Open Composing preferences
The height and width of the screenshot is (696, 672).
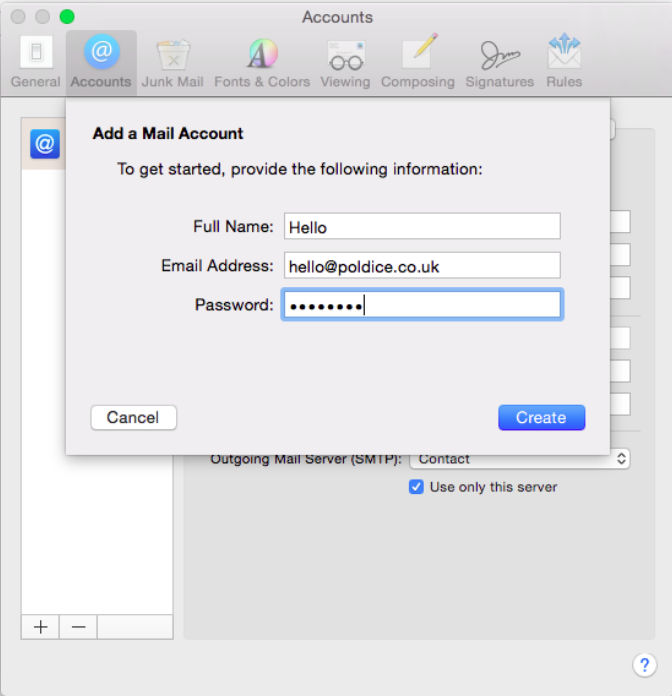click(x=418, y=62)
